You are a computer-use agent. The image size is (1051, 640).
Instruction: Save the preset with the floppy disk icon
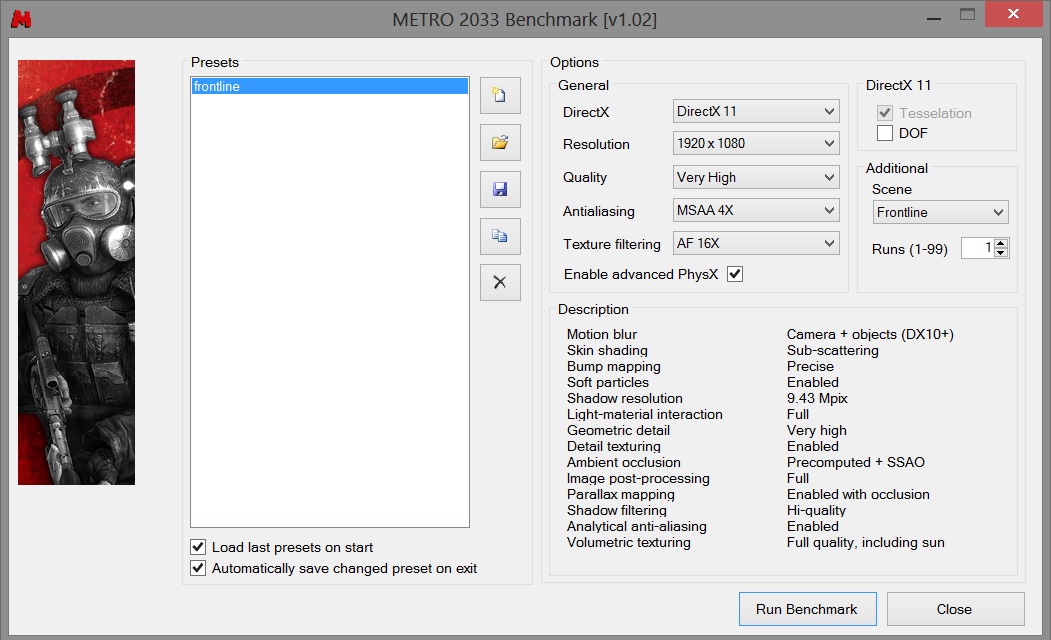500,189
